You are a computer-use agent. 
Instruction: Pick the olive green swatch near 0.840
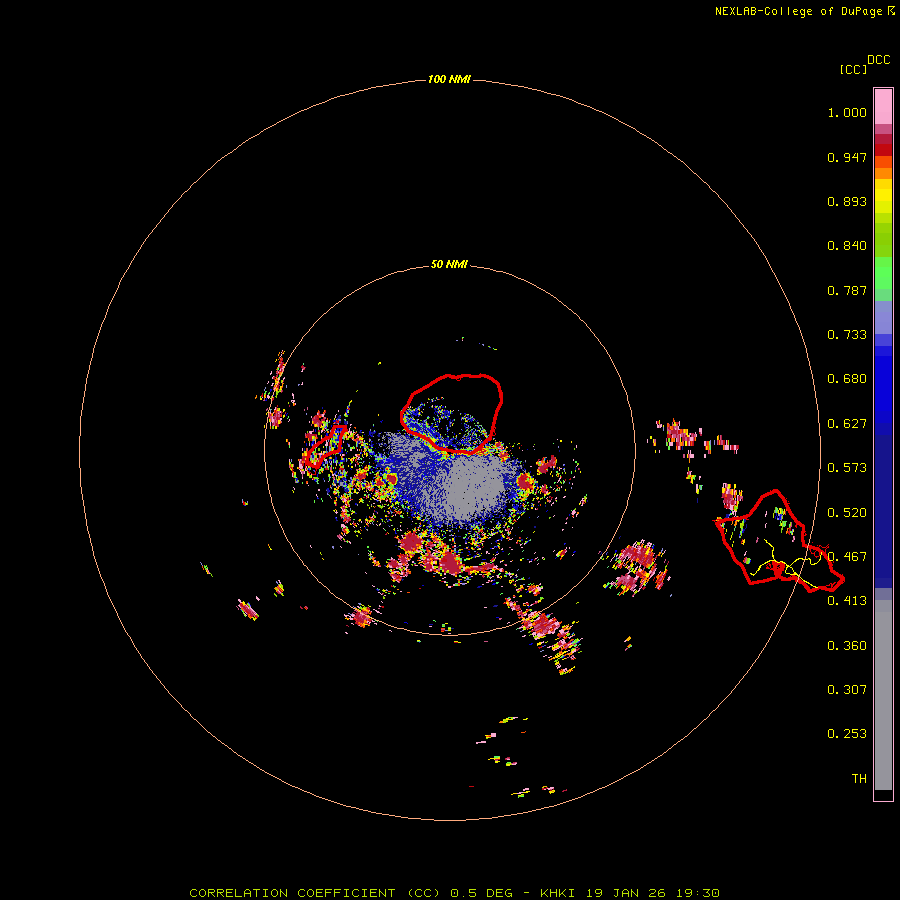[883, 240]
